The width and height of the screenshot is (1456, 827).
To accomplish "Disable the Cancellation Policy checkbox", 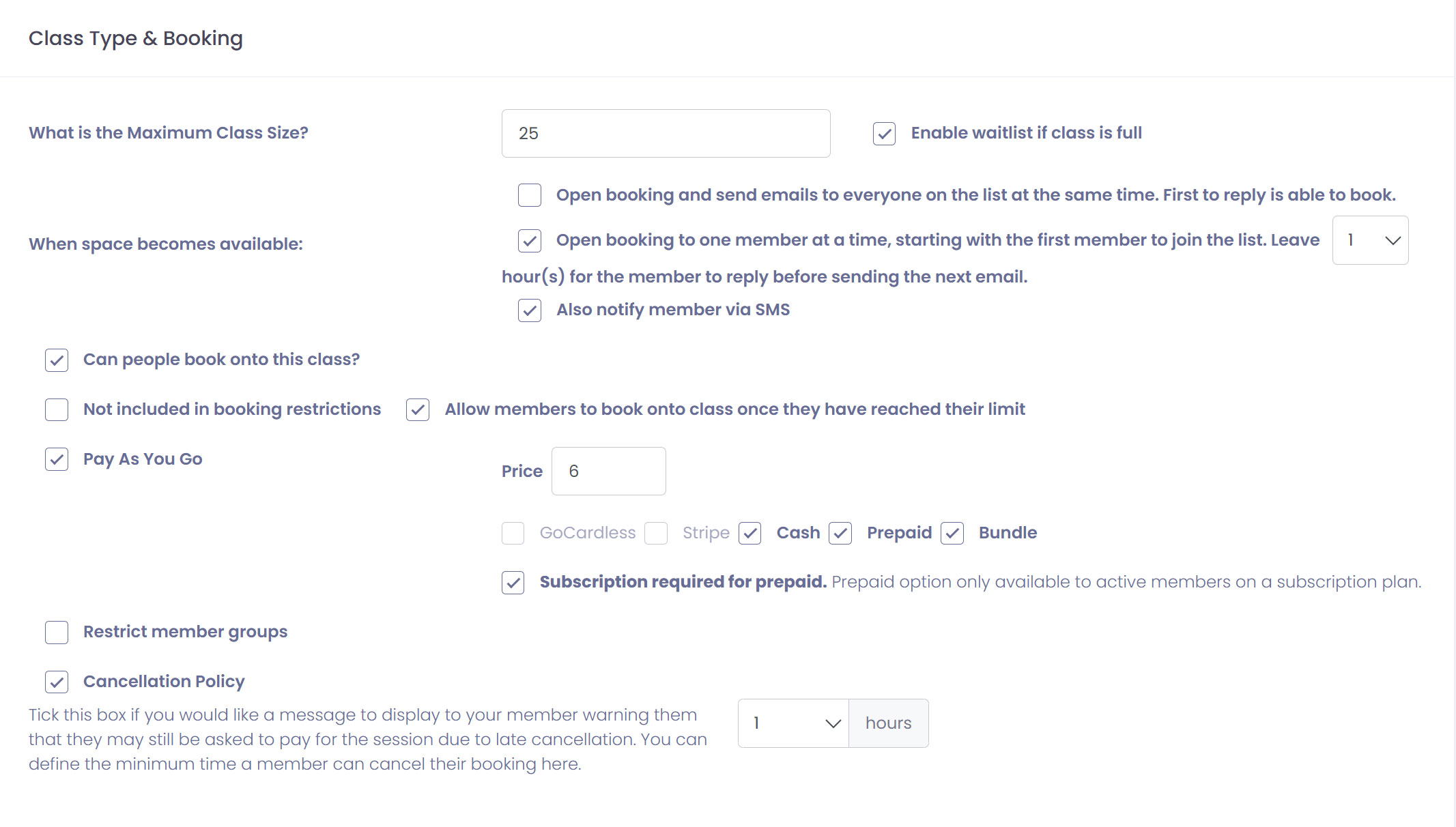I will (57, 682).
